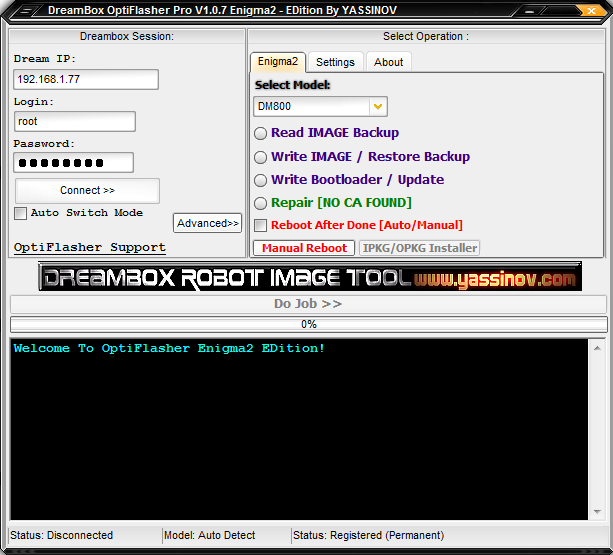Image resolution: width=613 pixels, height=555 pixels.
Task: Open Advanced>> options
Action: coord(208,223)
